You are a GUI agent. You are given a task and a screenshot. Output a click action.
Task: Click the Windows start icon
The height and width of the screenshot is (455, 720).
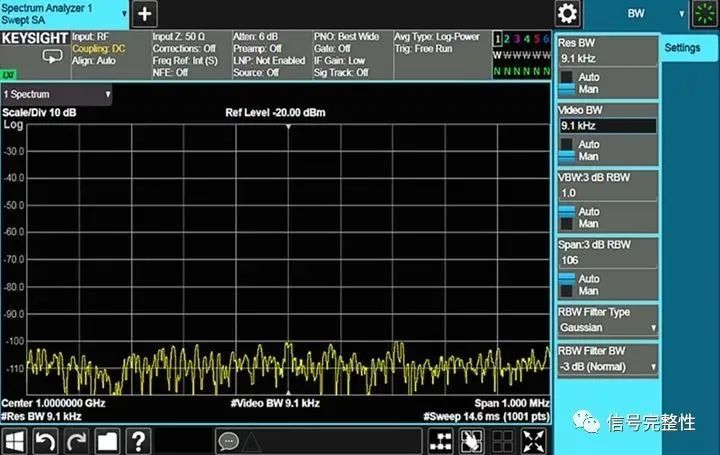point(15,440)
